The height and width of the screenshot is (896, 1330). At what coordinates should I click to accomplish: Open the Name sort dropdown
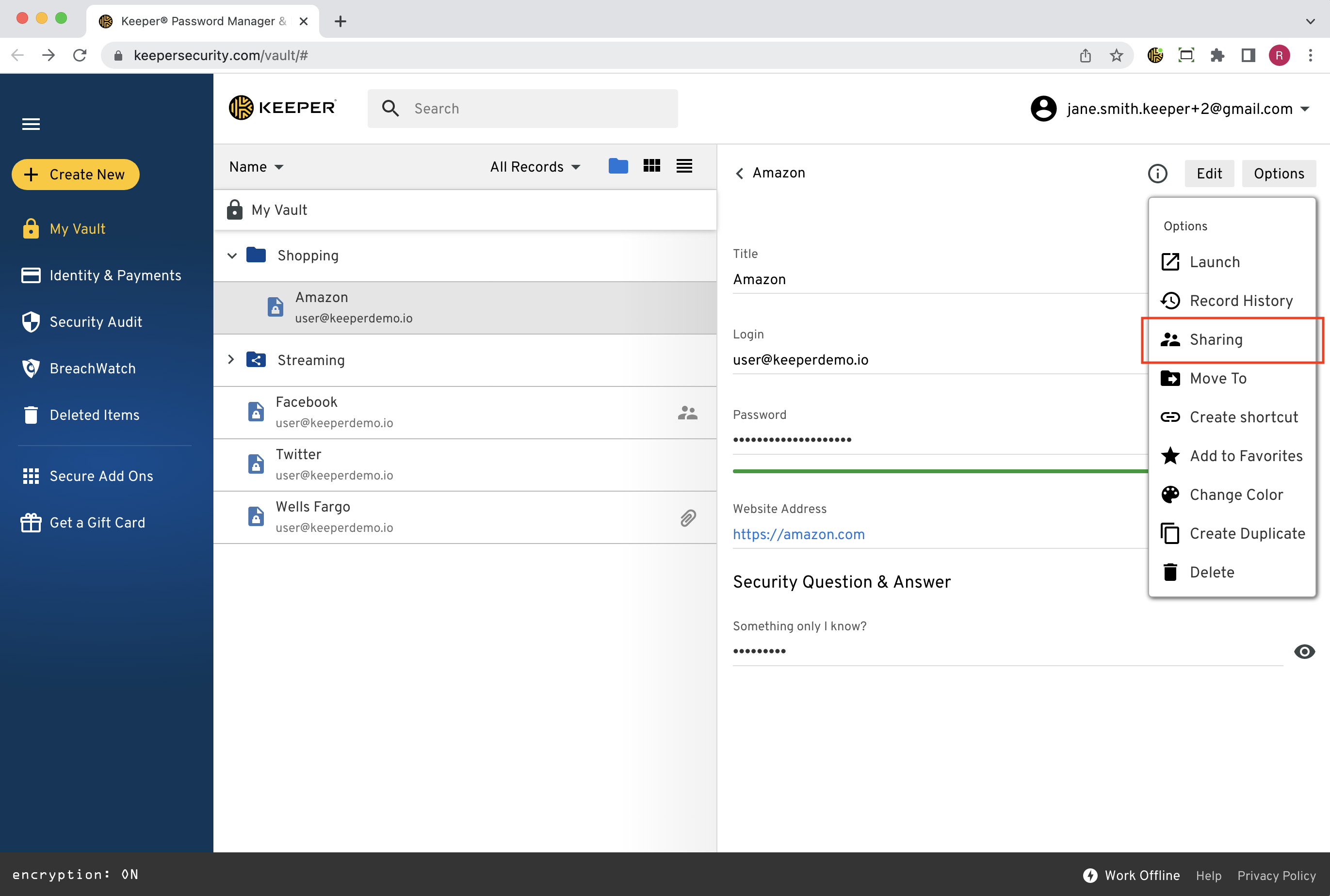click(x=256, y=167)
